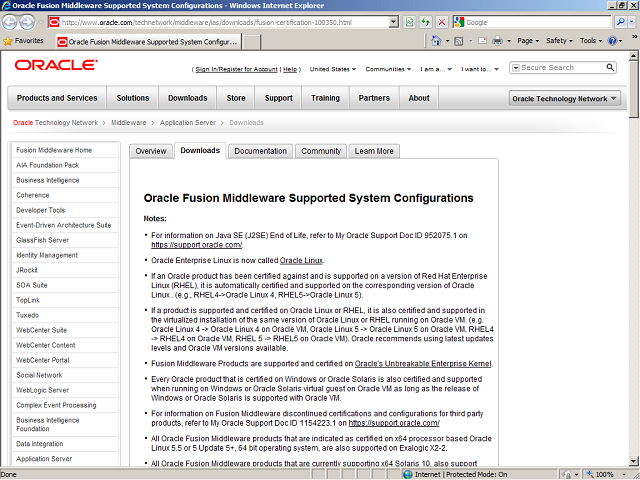Open the Community tab
The height and width of the screenshot is (480, 640).
pyautogui.click(x=320, y=151)
